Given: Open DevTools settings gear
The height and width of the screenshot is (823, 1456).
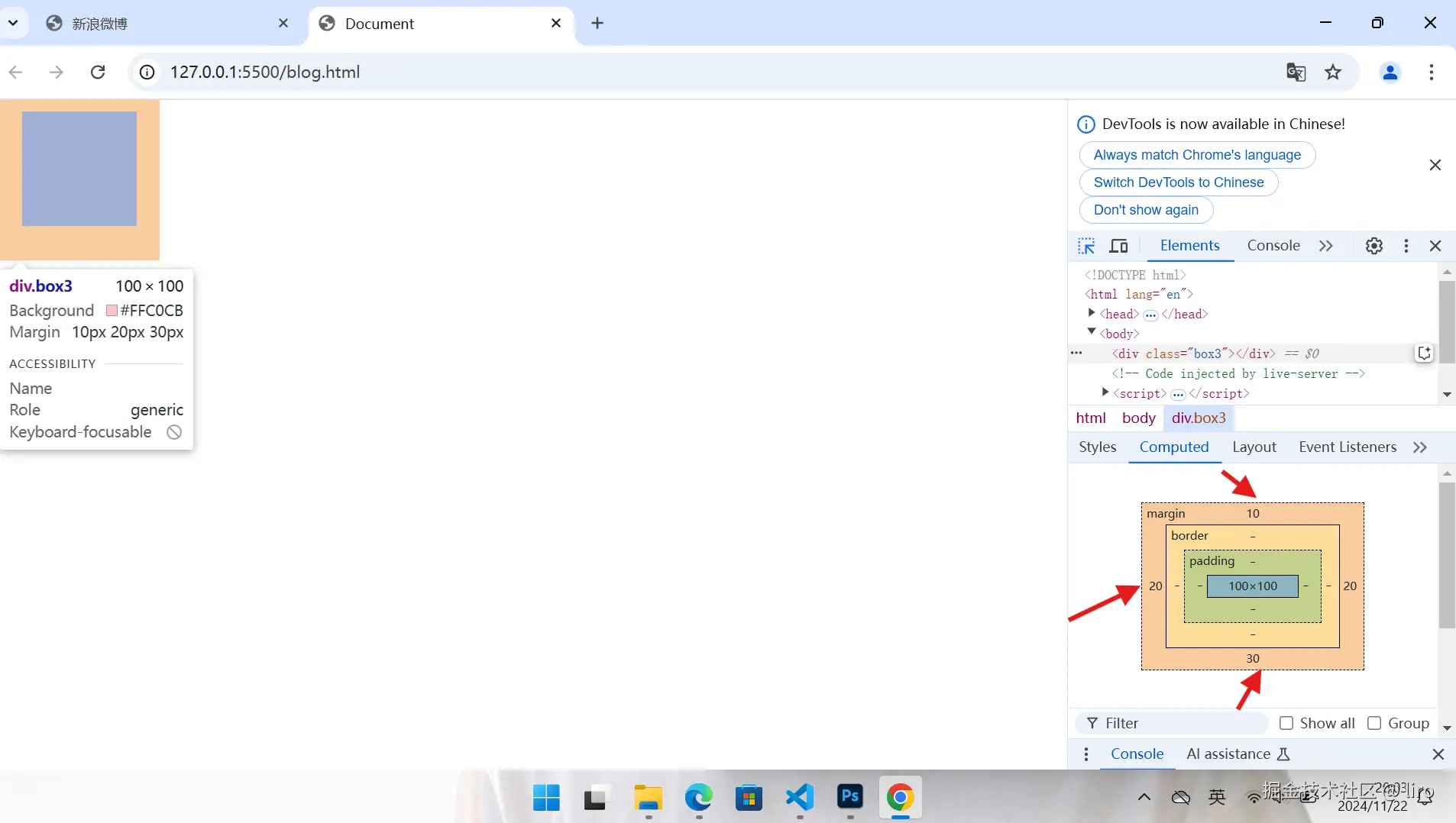Looking at the screenshot, I should pyautogui.click(x=1374, y=246).
